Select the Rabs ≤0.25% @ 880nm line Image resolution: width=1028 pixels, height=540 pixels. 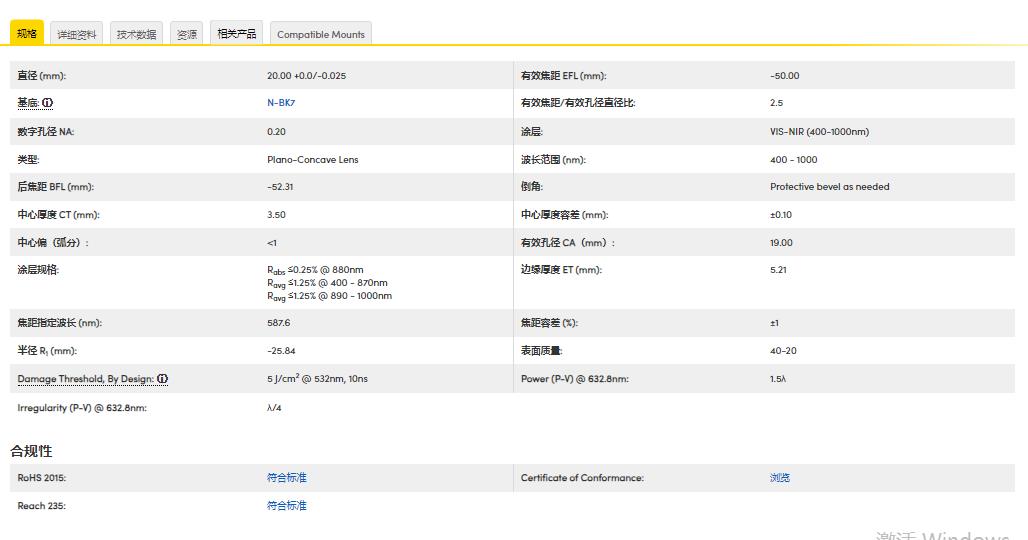(x=315, y=270)
